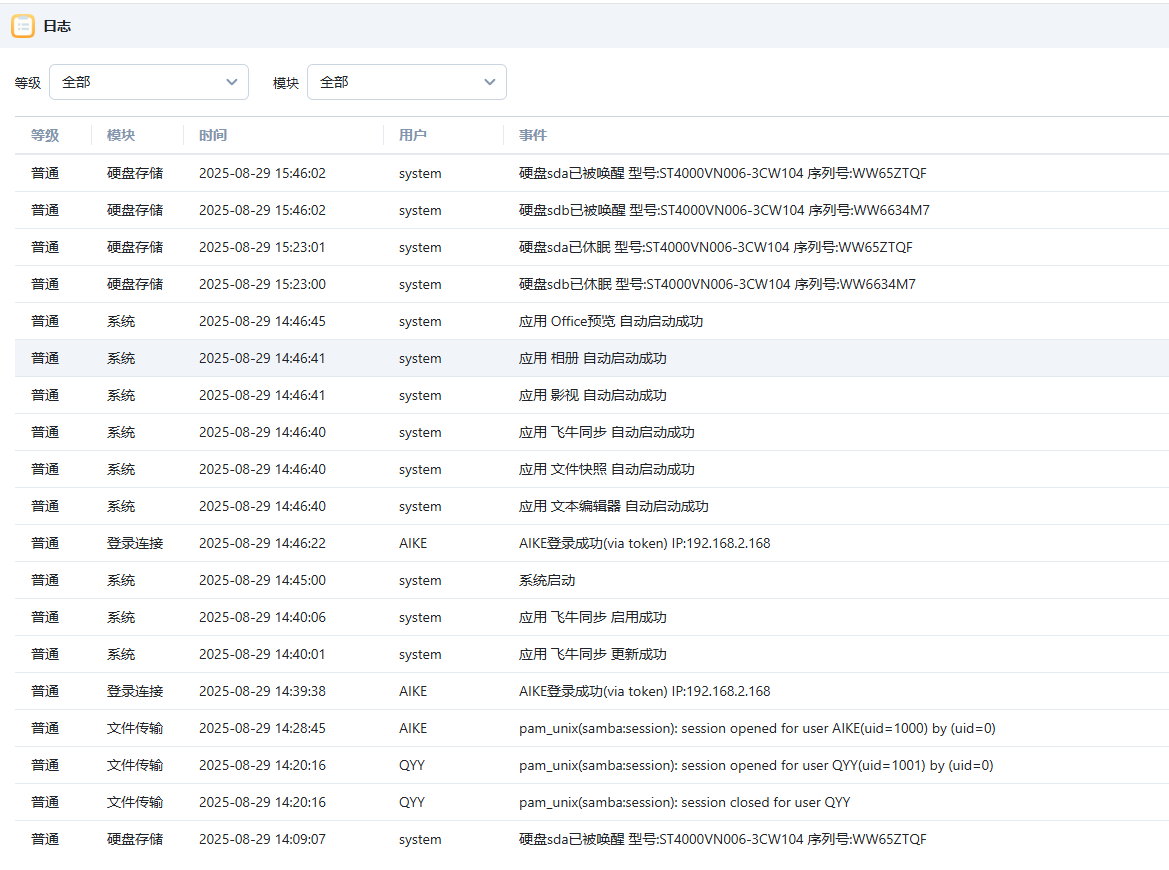Viewport: 1169px width, 870px height.
Task: Click the AIKE login event at 14:46:22
Action: pos(644,543)
